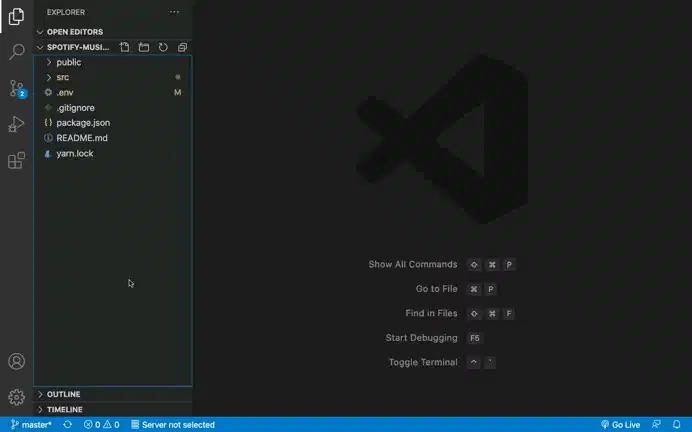
Task: Open the Accounts icon in activity bar
Action: [x=16, y=361]
